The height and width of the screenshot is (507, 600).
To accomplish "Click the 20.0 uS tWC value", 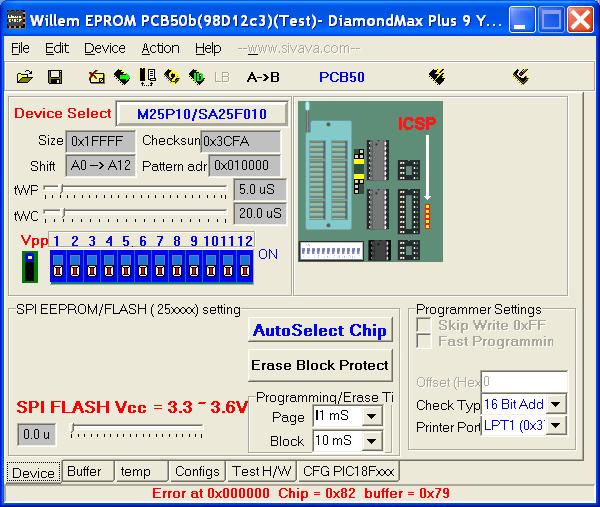I will coord(260,213).
